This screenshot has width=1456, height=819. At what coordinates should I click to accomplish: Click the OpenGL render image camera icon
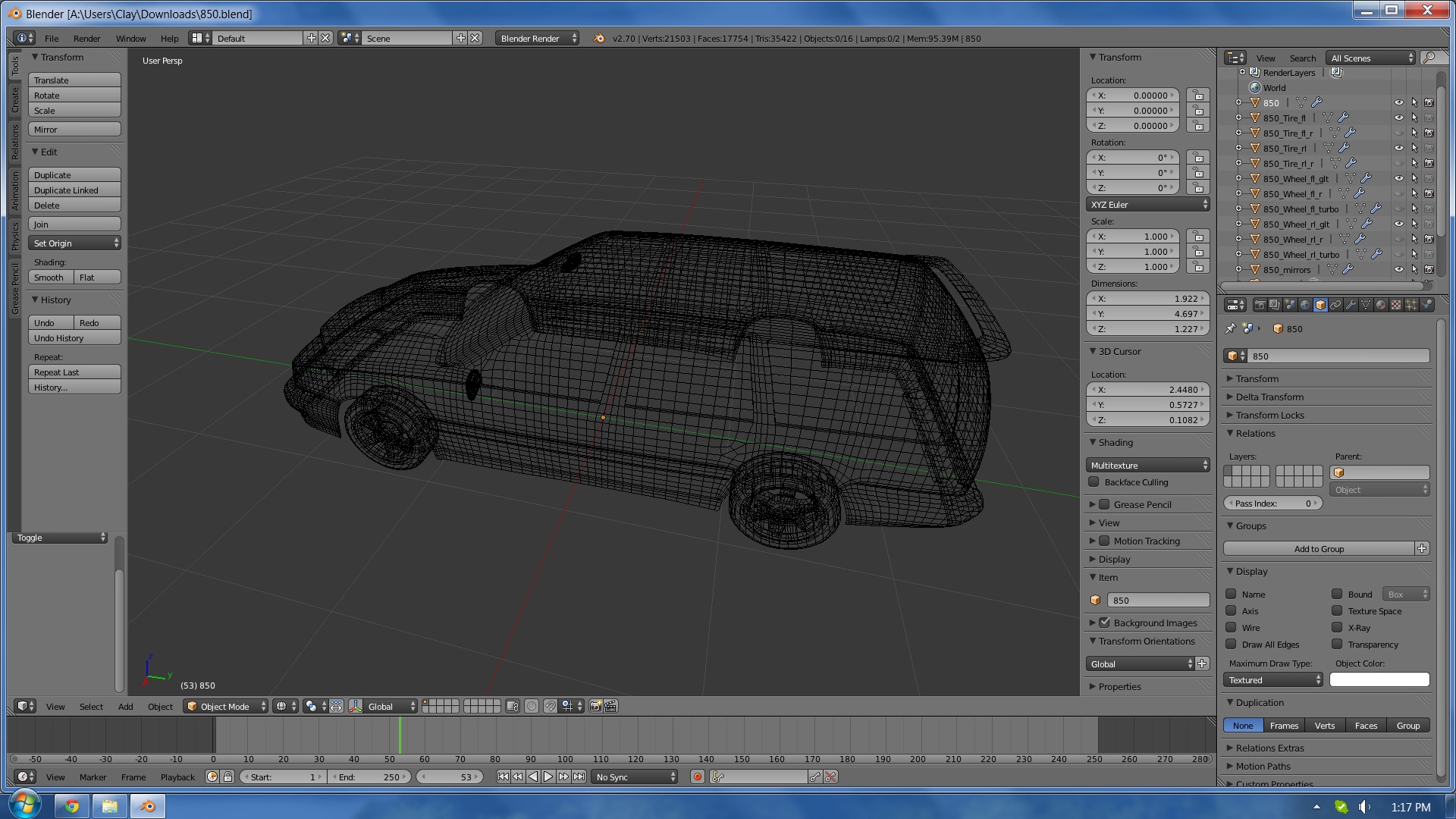click(x=596, y=706)
